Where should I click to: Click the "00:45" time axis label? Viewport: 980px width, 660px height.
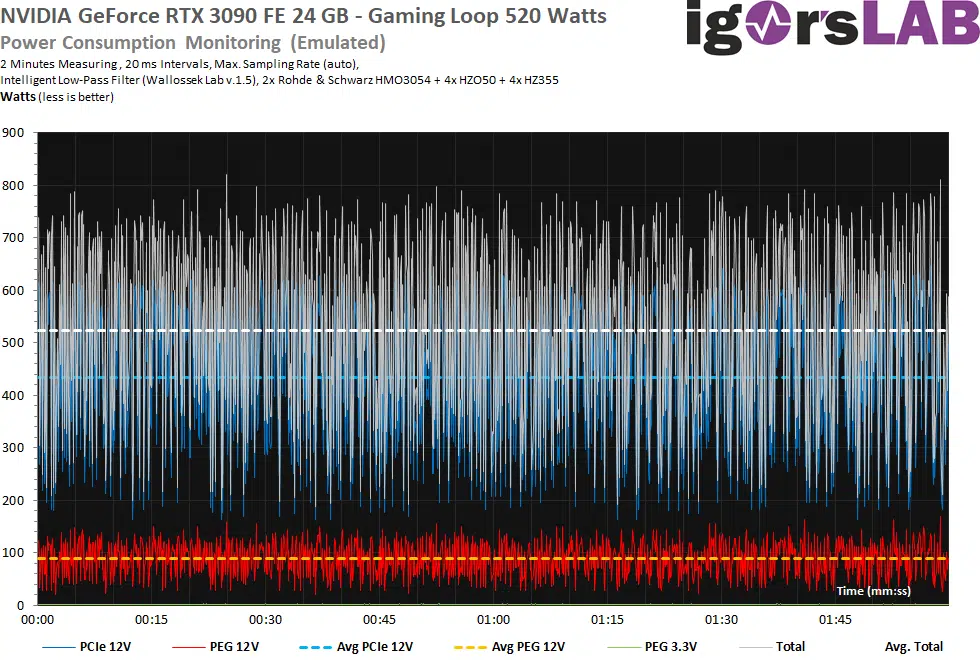click(x=379, y=619)
